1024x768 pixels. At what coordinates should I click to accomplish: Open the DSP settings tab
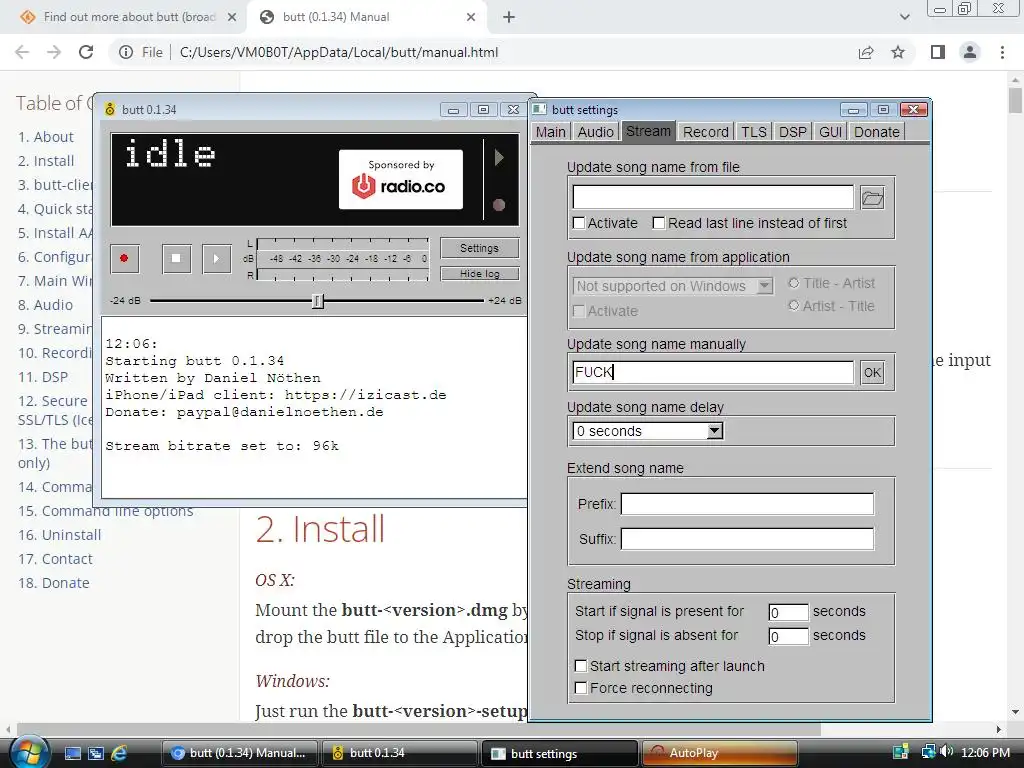point(792,132)
